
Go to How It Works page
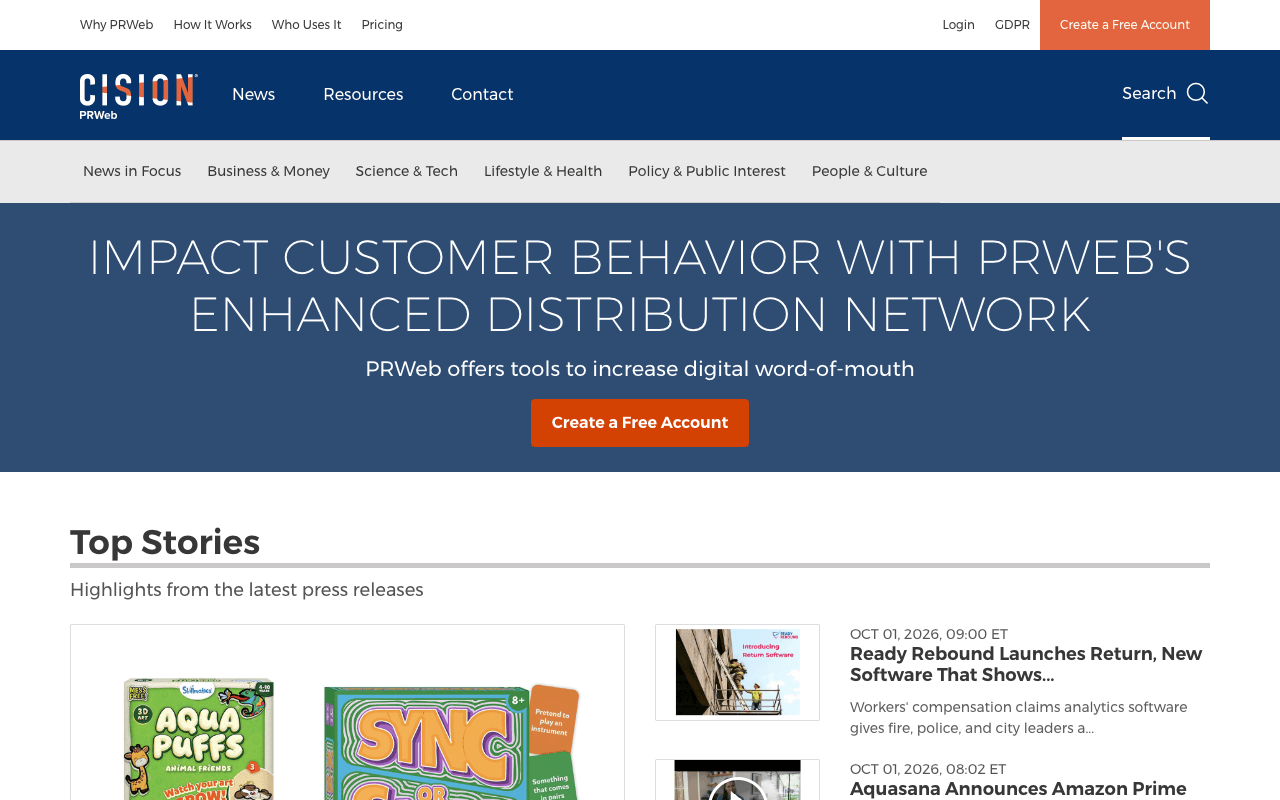pos(212,25)
